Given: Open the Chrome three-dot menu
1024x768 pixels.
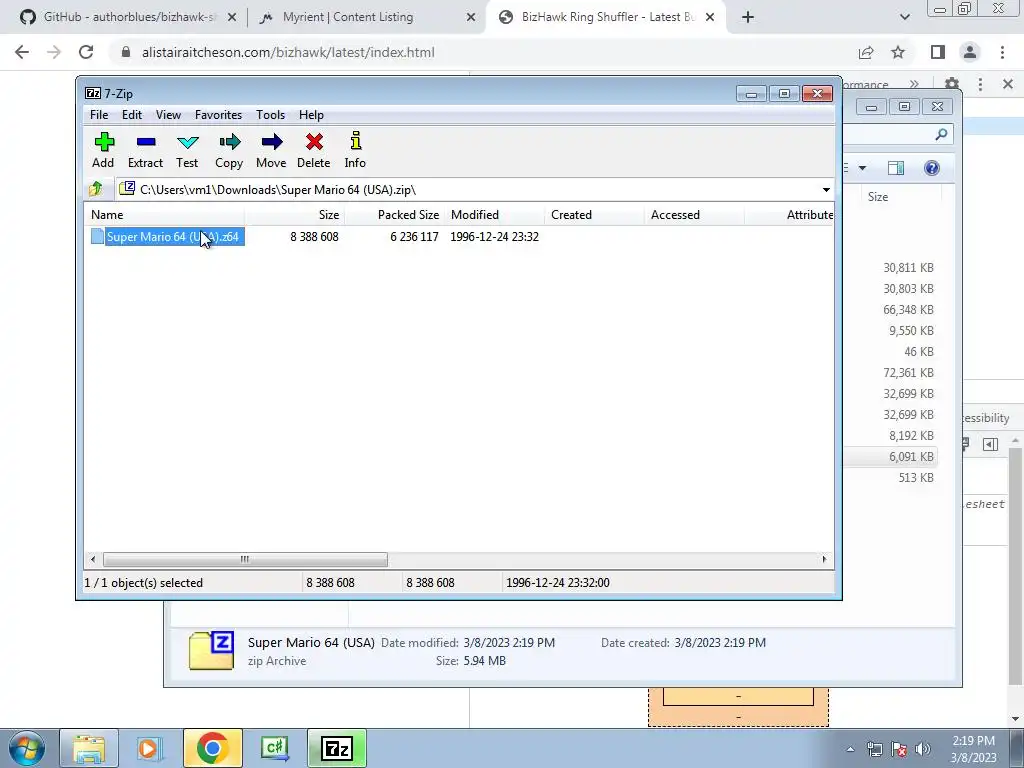Looking at the screenshot, I should click(1002, 52).
